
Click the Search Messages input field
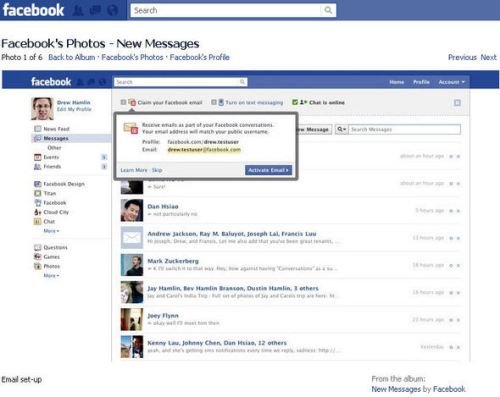coord(404,129)
